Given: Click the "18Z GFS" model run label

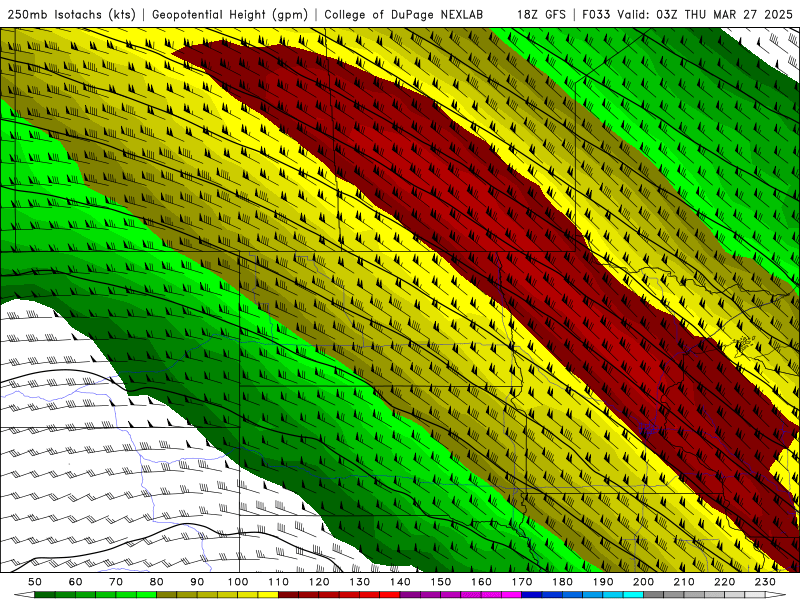Looking at the screenshot, I should tap(541, 14).
